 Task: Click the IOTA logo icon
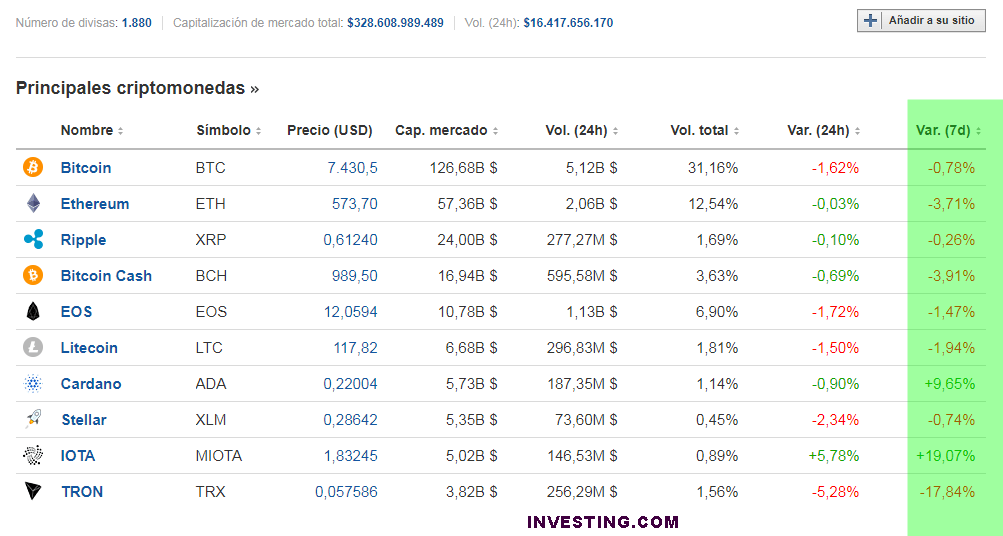[33, 455]
